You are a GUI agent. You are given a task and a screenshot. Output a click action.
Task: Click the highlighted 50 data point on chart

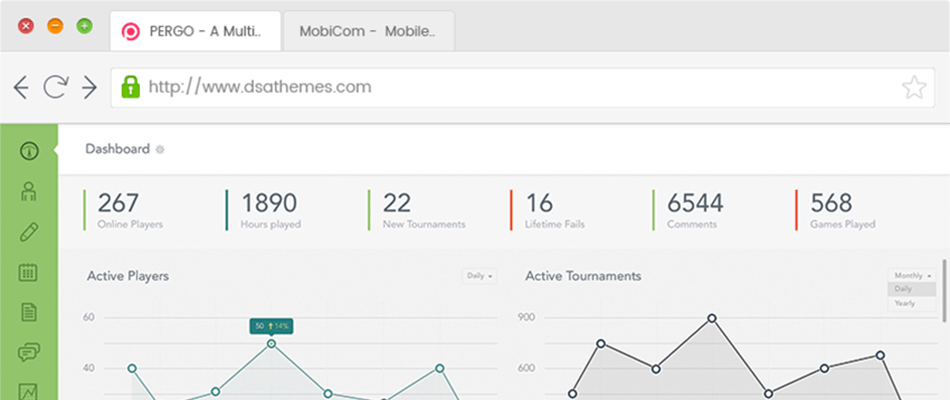tap(271, 343)
